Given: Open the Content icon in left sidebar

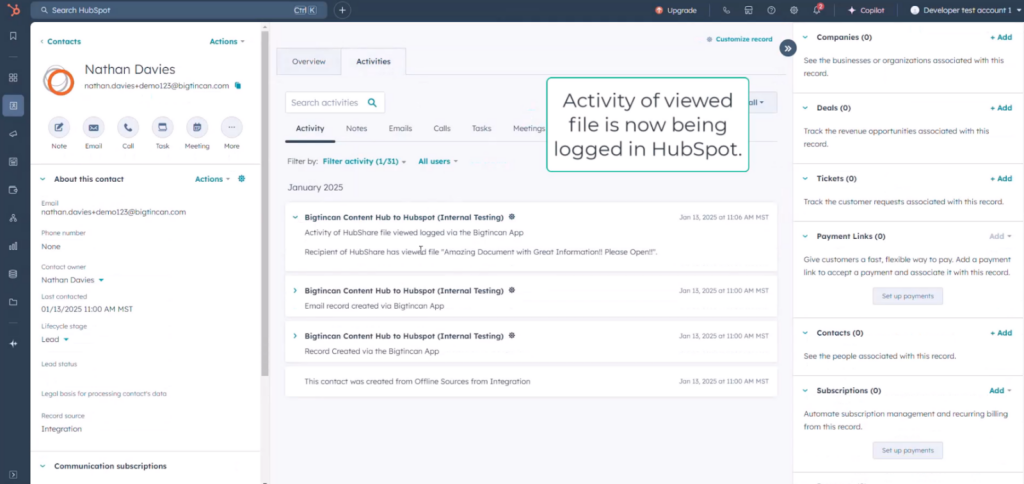Looking at the screenshot, I should tap(13, 161).
